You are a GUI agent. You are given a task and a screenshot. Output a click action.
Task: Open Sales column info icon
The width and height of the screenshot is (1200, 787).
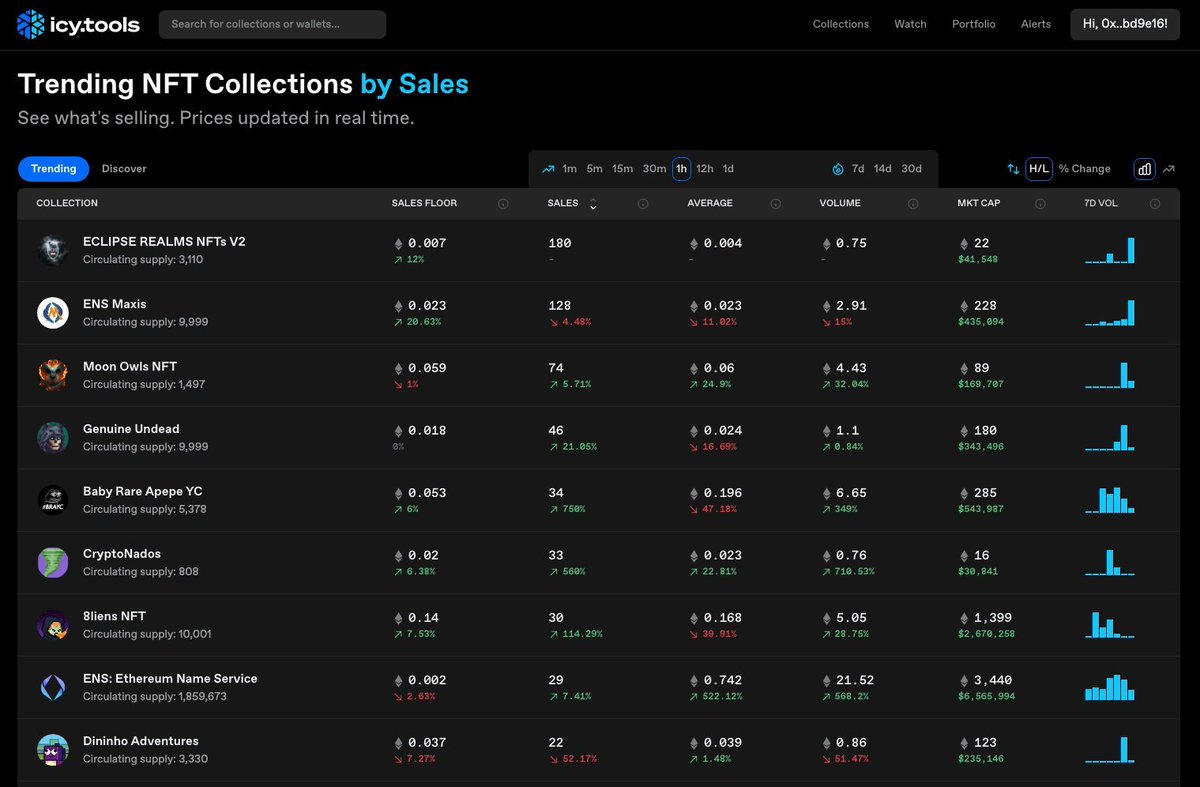pos(643,204)
